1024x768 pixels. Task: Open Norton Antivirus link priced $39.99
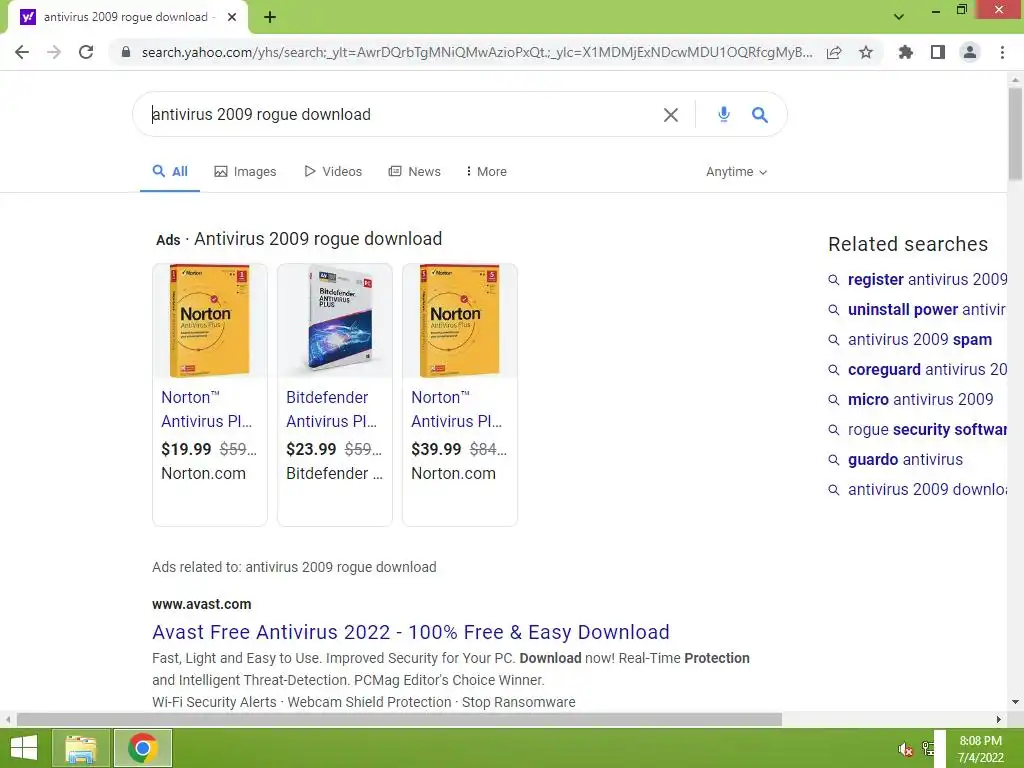pos(456,409)
